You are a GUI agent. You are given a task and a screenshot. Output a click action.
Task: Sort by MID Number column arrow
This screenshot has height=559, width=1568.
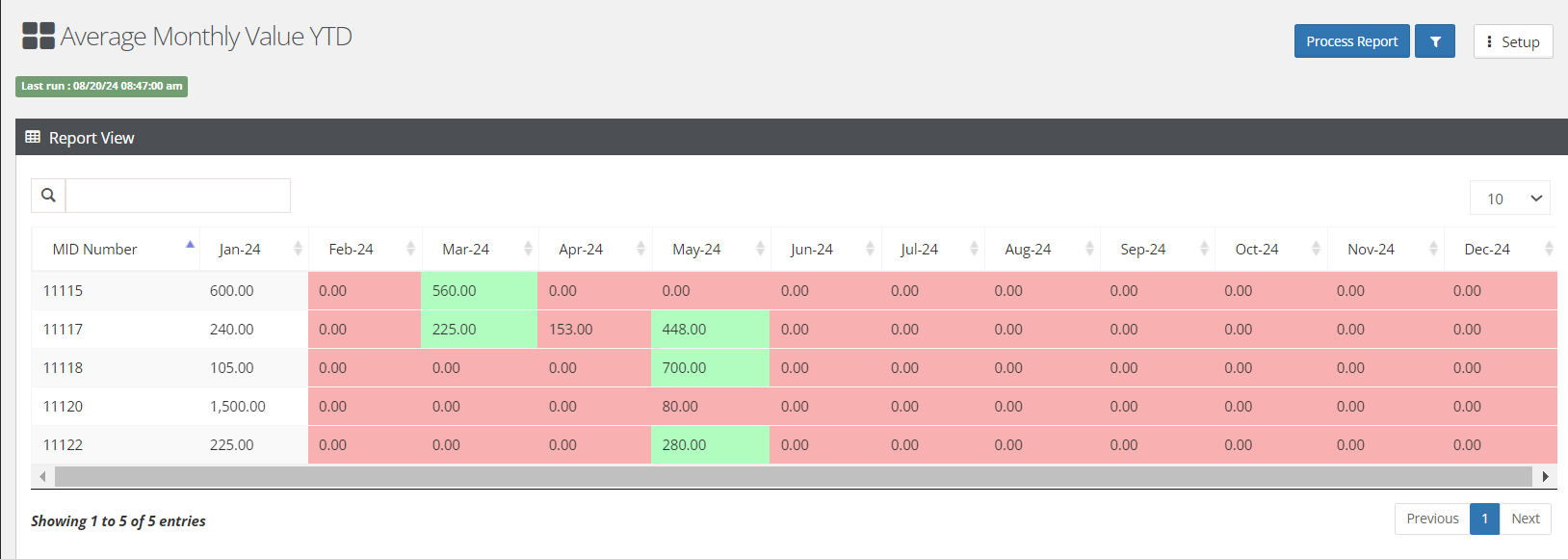[190, 247]
